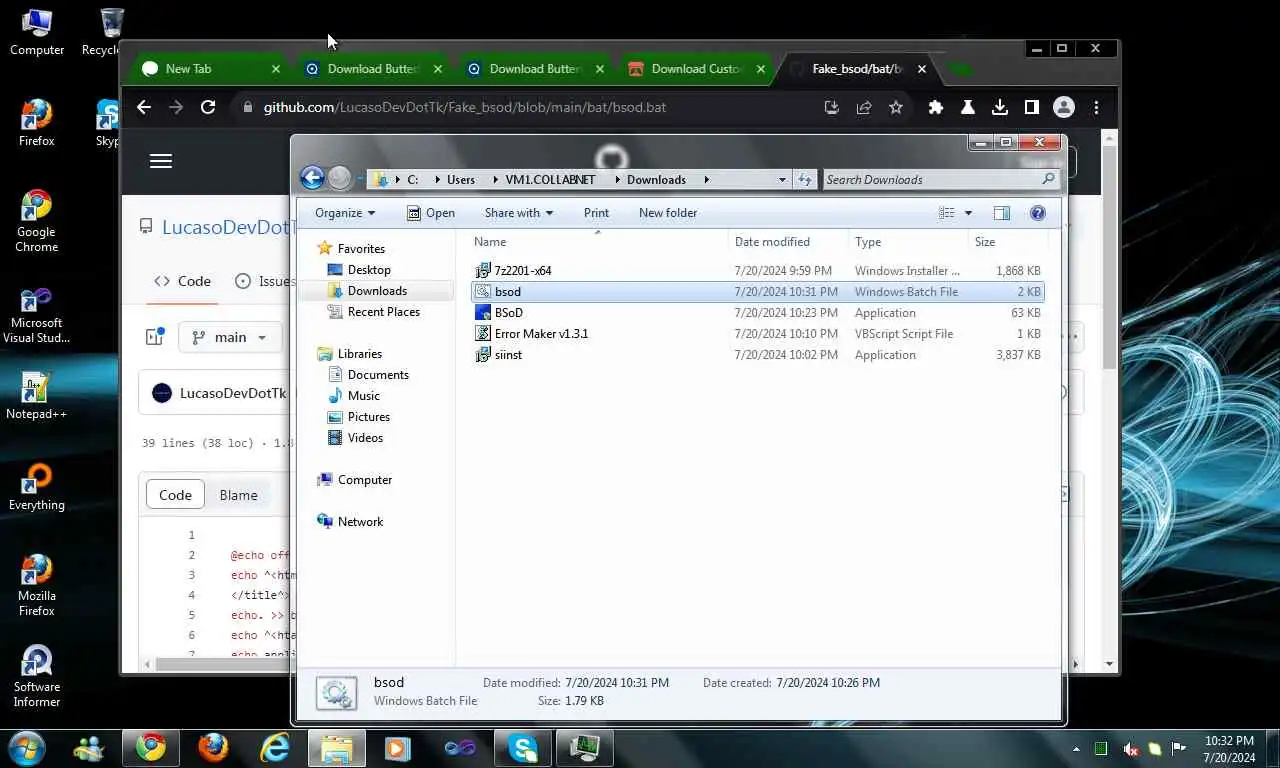This screenshot has height=768, width=1280.
Task: Toggle the Explorer preview pane icon
Action: pyautogui.click(x=1001, y=213)
